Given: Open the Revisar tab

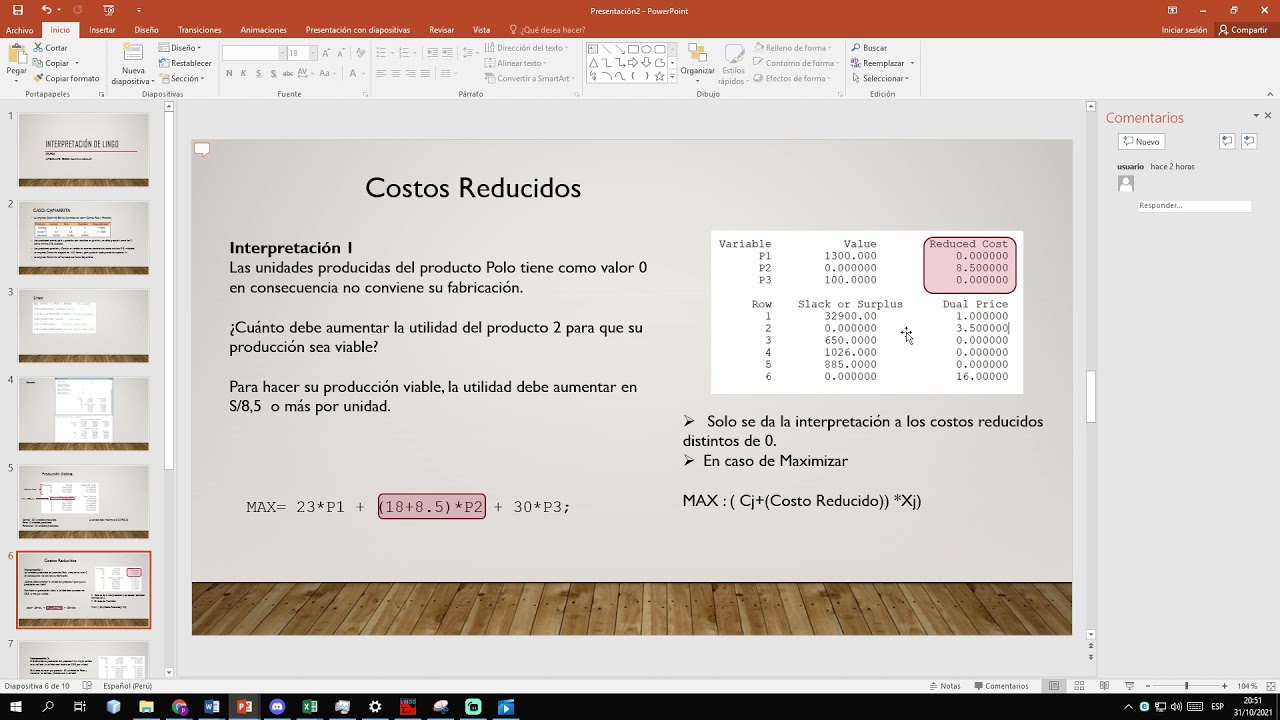Looking at the screenshot, I should [x=441, y=30].
